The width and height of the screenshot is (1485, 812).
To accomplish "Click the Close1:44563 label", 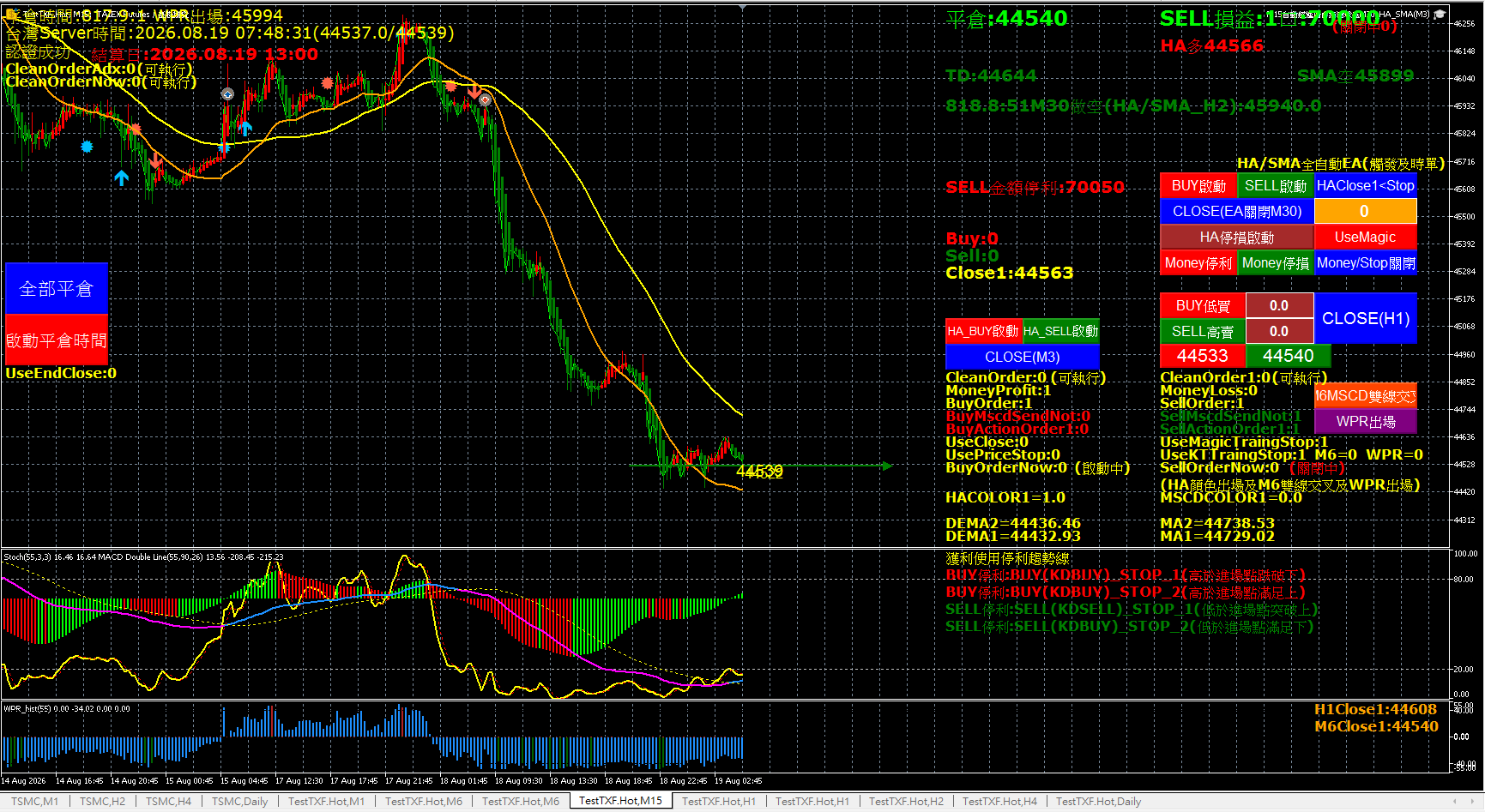I will pos(1009,273).
